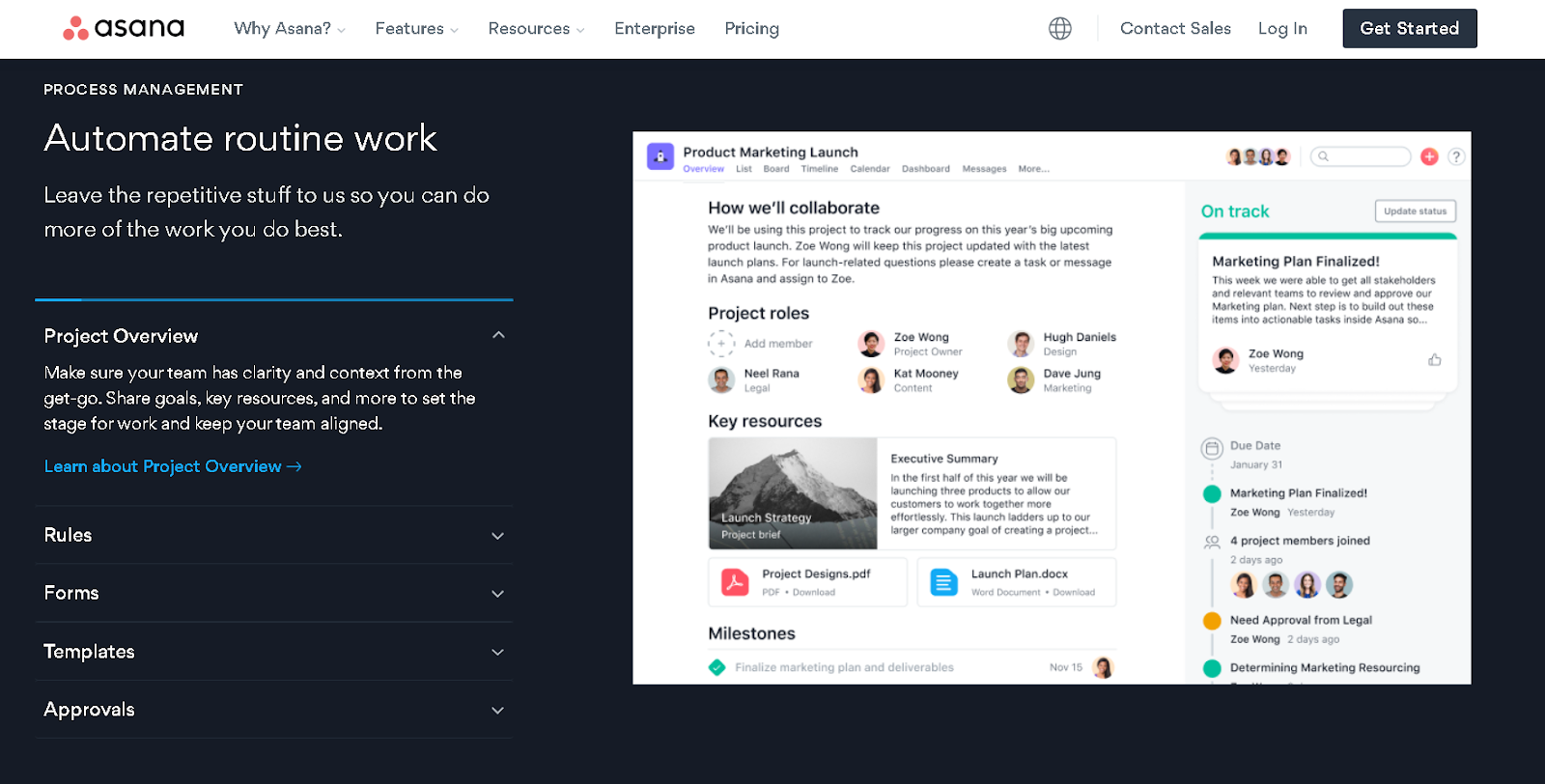Click the Add member dashed circle icon
Image resolution: width=1545 pixels, height=784 pixels.
pos(721,344)
